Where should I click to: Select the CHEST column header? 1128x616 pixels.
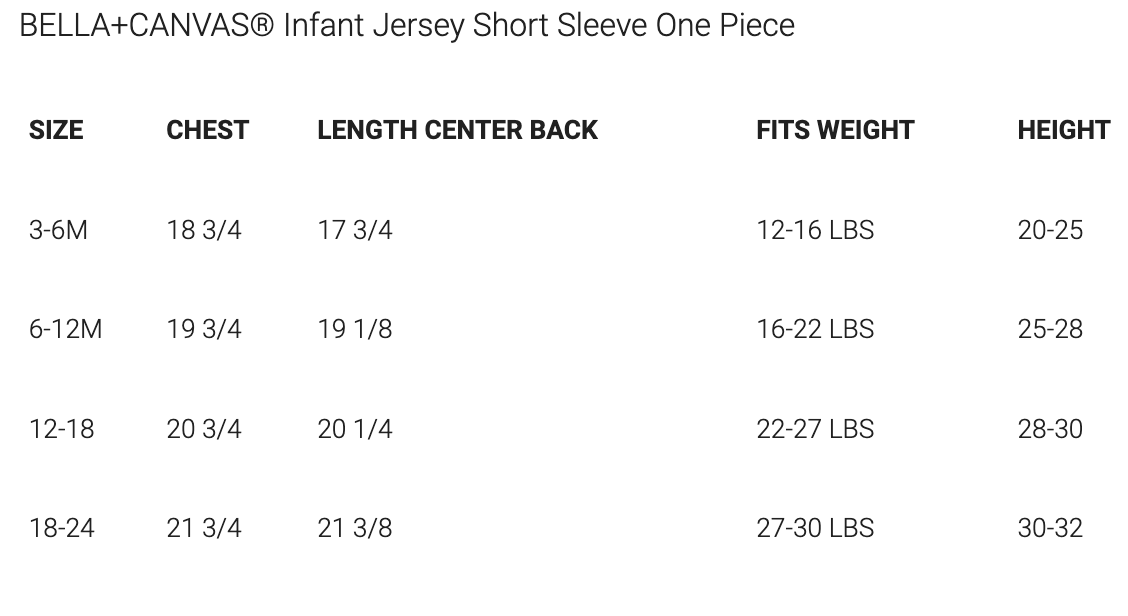click(207, 130)
